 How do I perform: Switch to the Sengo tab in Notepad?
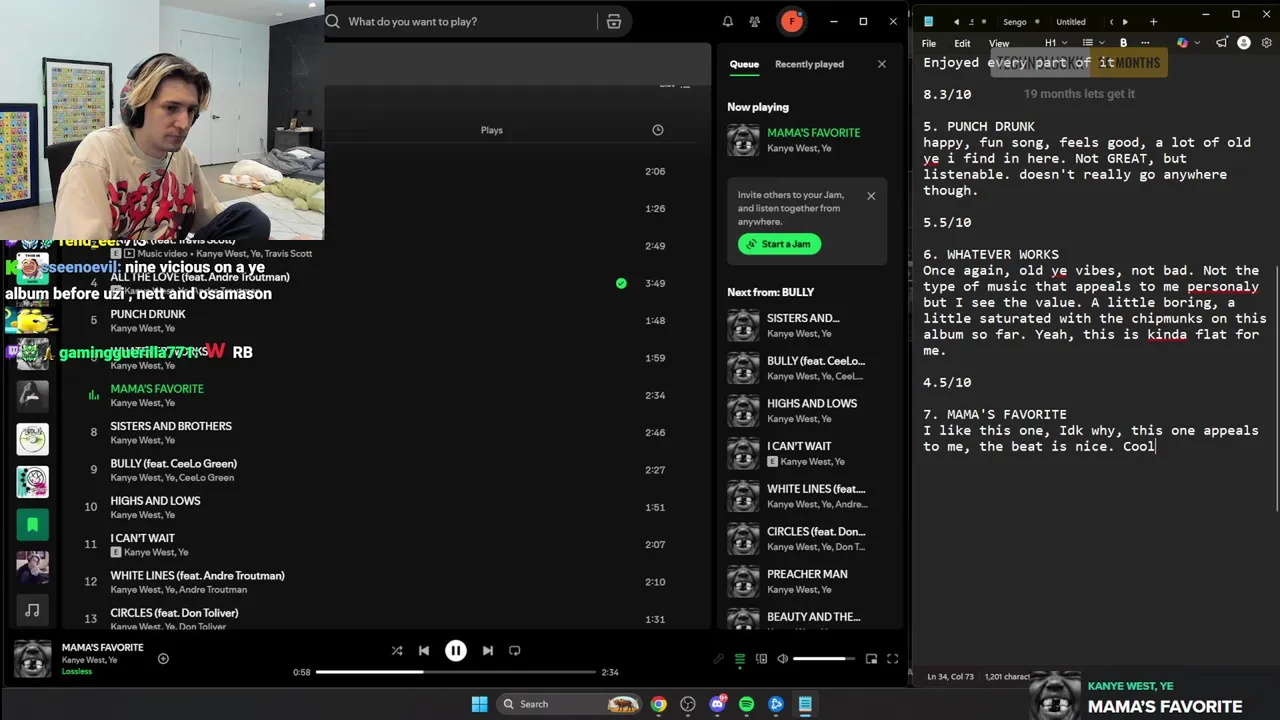pyautogui.click(x=1015, y=21)
